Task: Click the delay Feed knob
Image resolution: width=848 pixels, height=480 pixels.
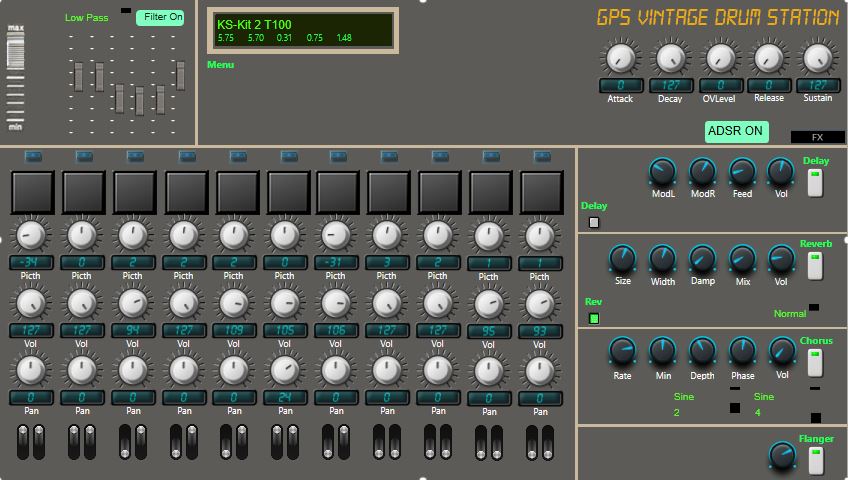Action: (741, 171)
